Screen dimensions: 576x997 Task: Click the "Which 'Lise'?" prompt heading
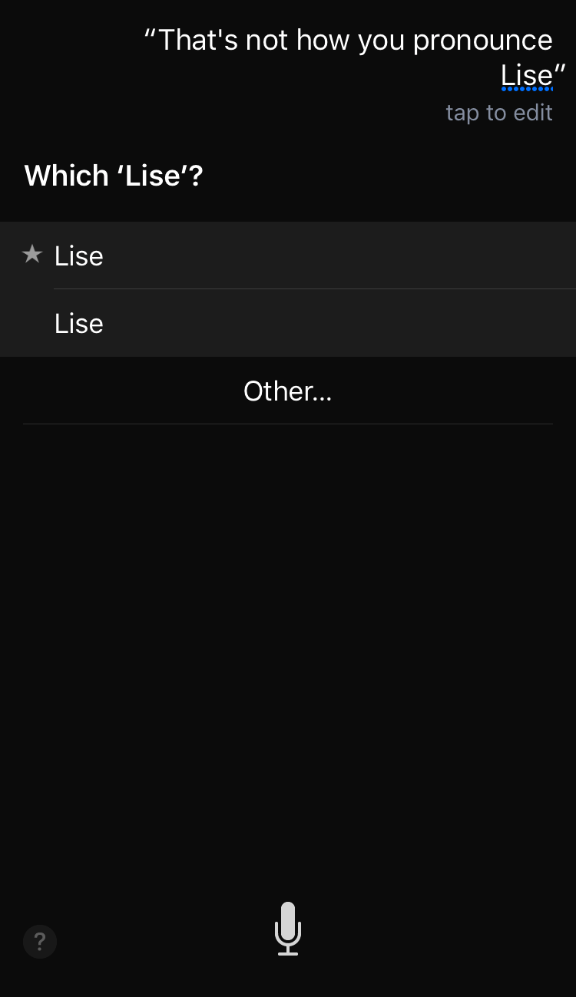click(x=113, y=175)
